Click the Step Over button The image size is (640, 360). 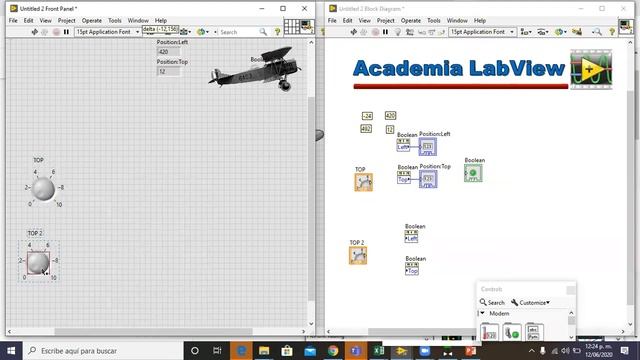[x=431, y=32]
